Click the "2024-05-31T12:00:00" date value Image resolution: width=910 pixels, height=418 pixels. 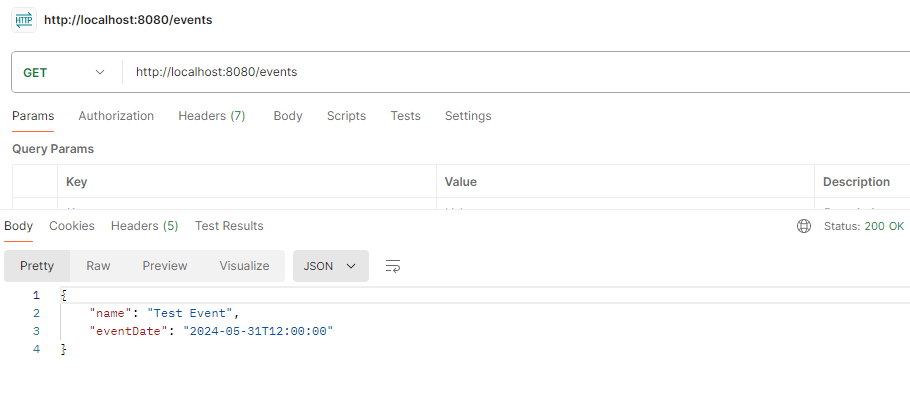(x=258, y=331)
